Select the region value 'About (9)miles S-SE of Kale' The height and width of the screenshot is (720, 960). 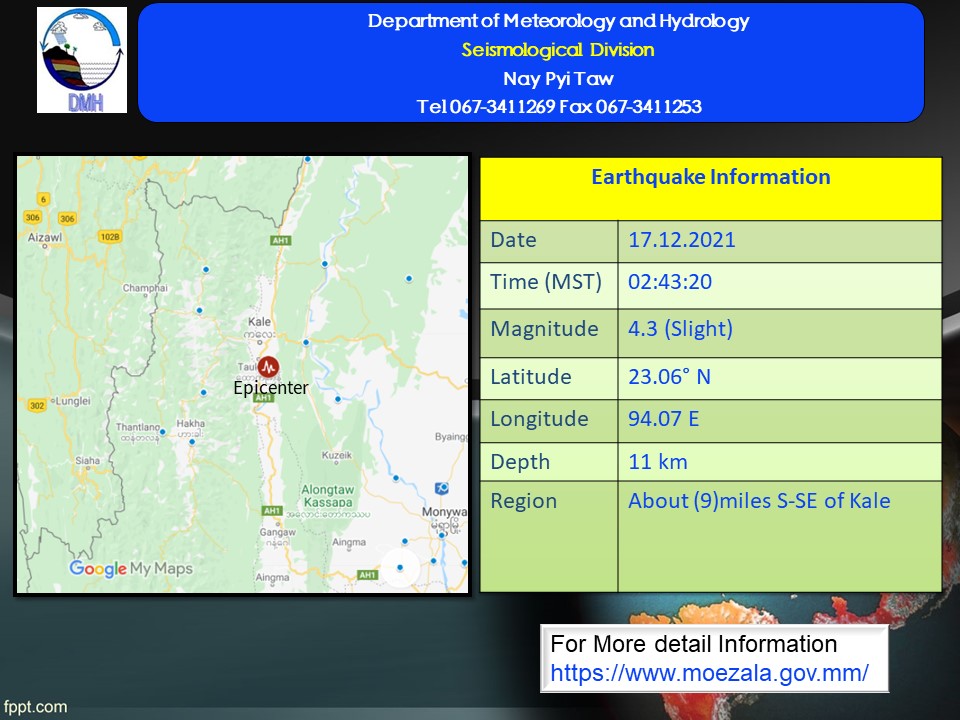[759, 501]
